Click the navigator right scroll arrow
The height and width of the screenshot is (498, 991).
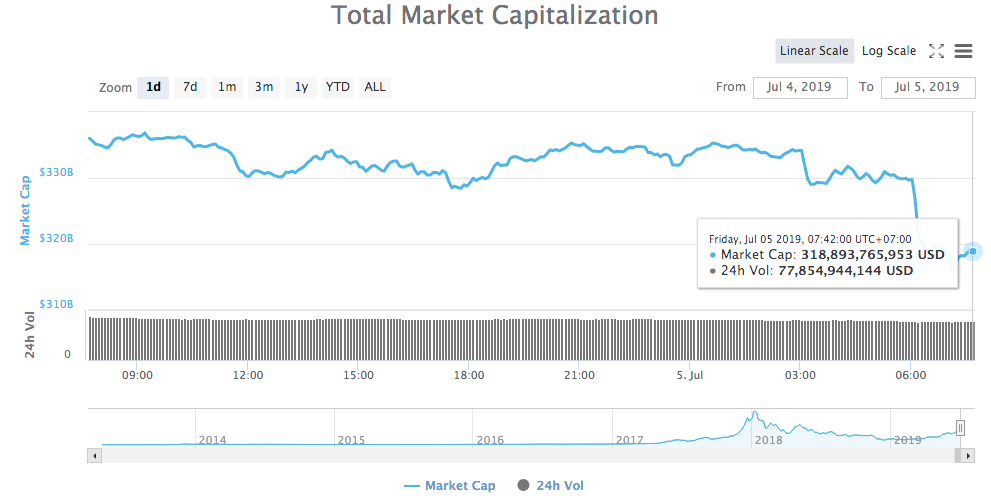point(968,455)
